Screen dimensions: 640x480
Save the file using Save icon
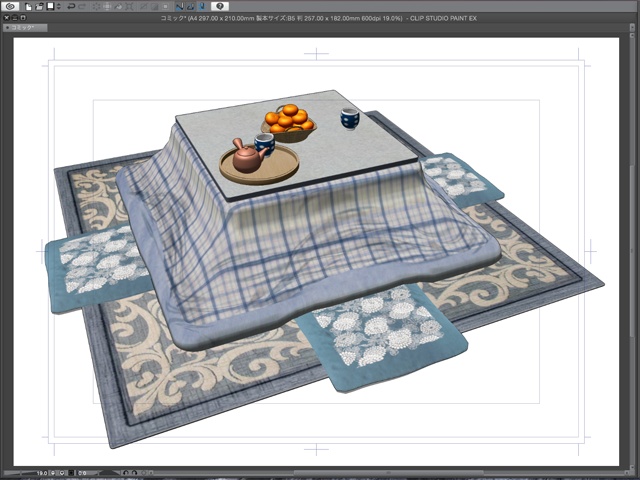pyautogui.click(x=51, y=7)
